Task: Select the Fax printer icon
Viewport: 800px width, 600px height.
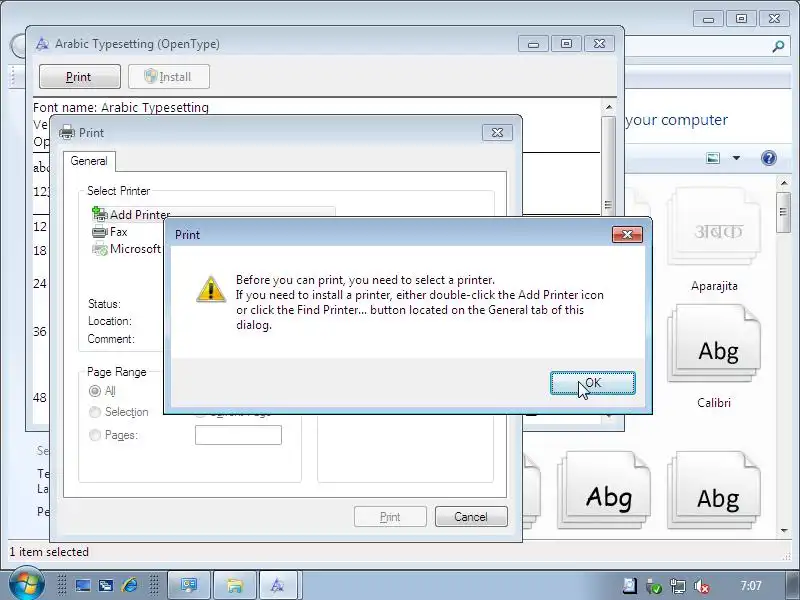Action: coord(99,232)
